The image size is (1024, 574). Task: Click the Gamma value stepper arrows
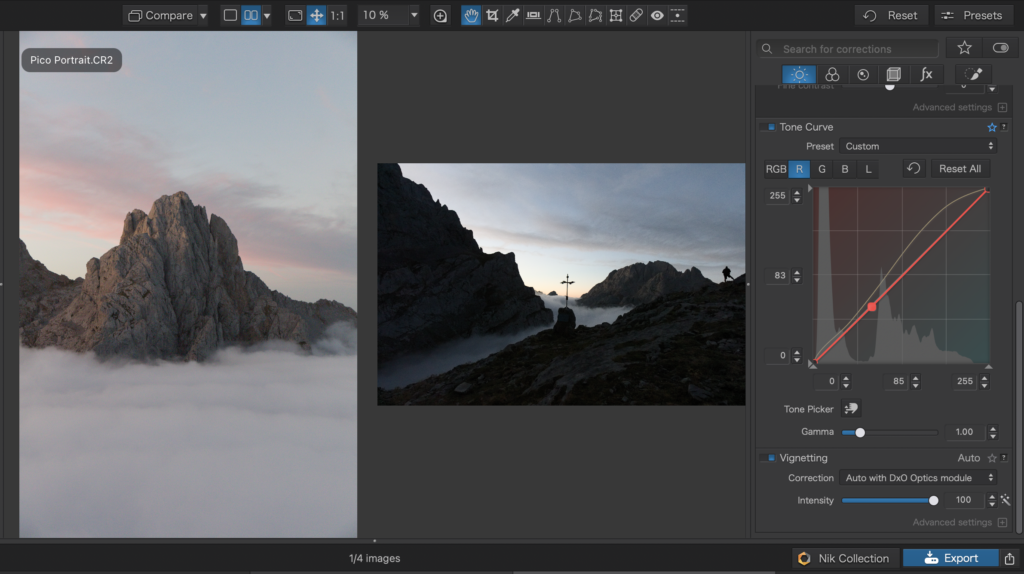(x=993, y=432)
